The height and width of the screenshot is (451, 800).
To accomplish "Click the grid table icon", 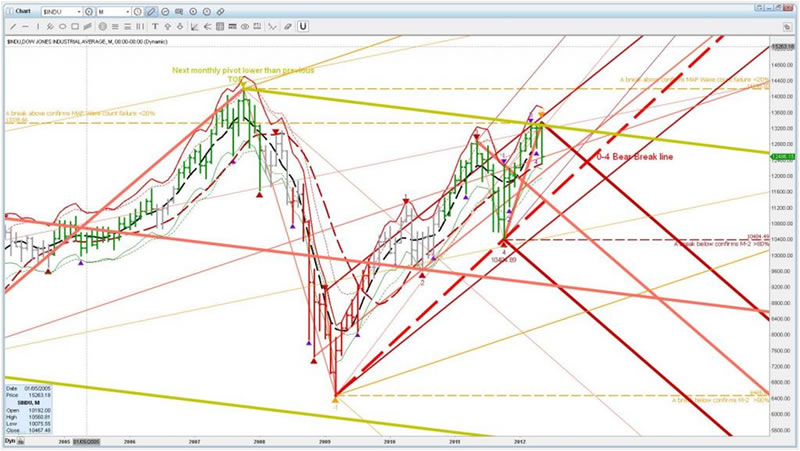I will point(220,27).
